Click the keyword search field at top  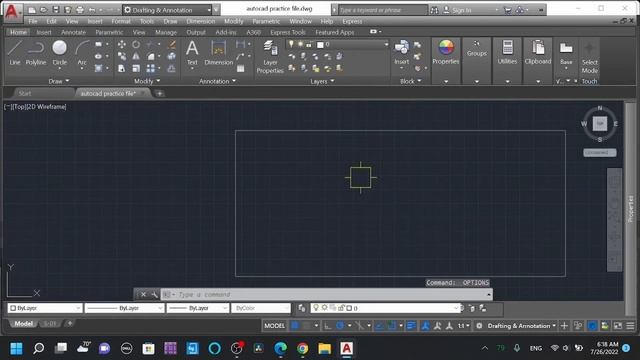click(383, 10)
